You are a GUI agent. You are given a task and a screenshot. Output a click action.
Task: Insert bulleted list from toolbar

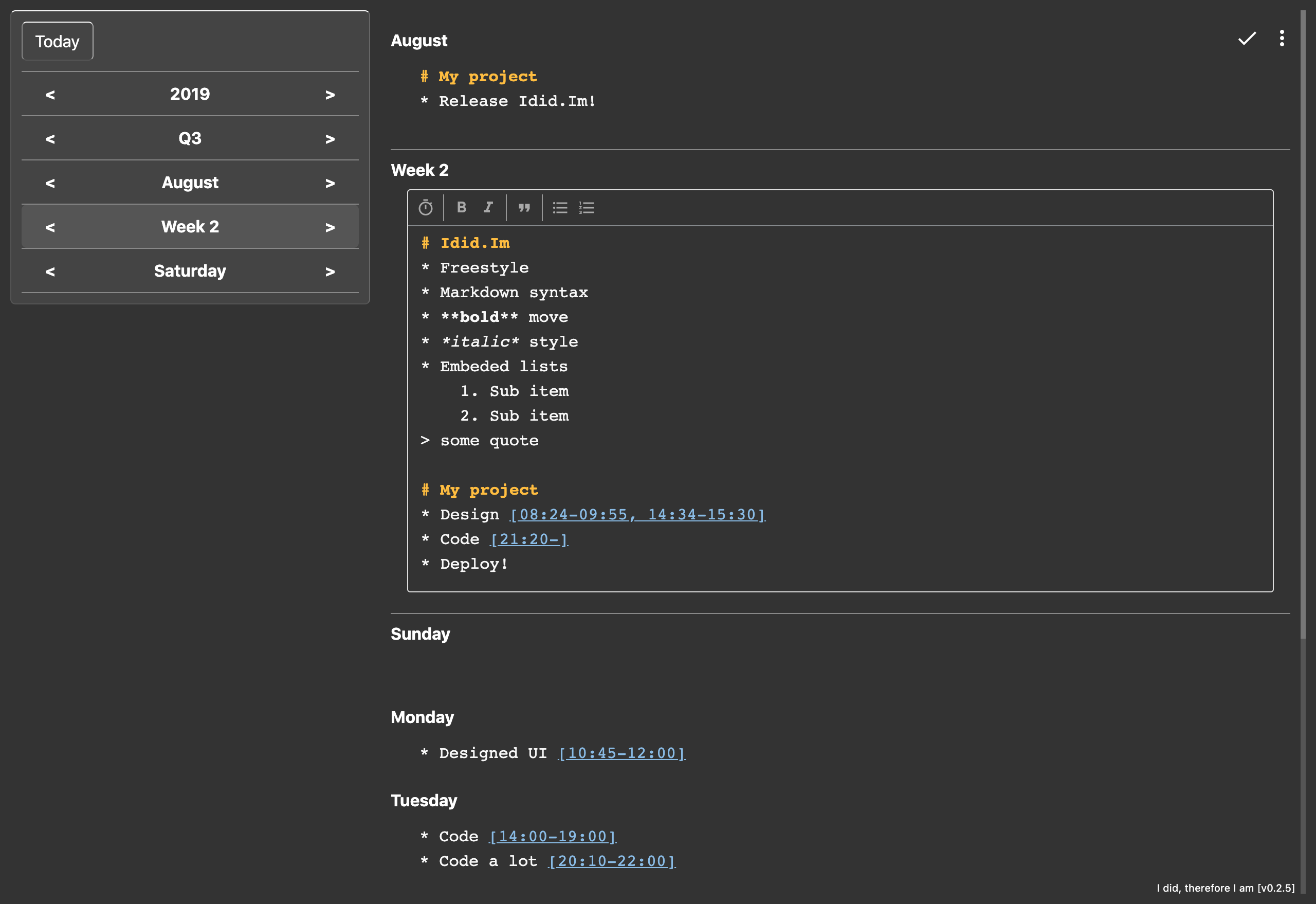click(560, 208)
